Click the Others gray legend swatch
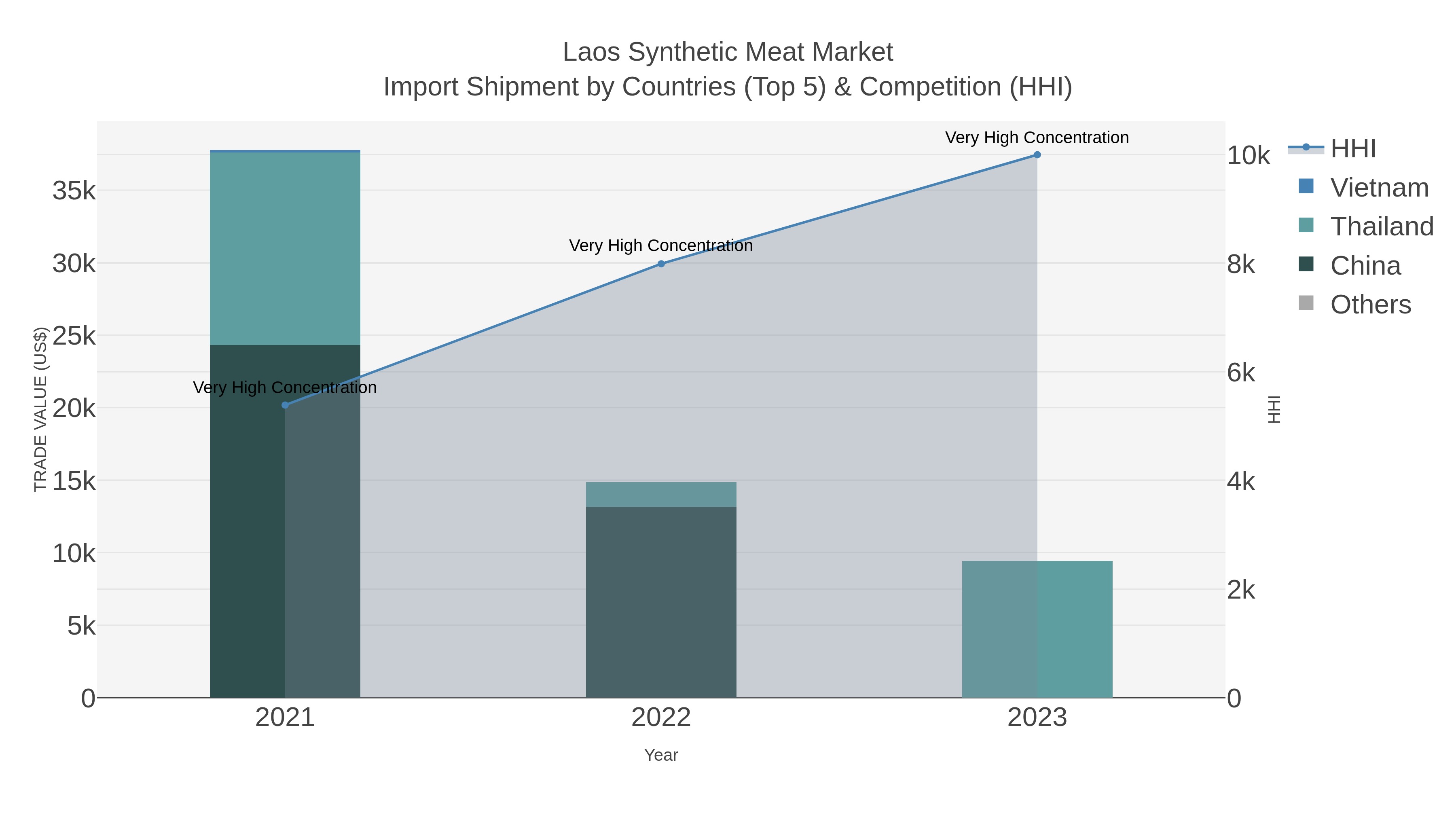 pyautogui.click(x=1306, y=303)
